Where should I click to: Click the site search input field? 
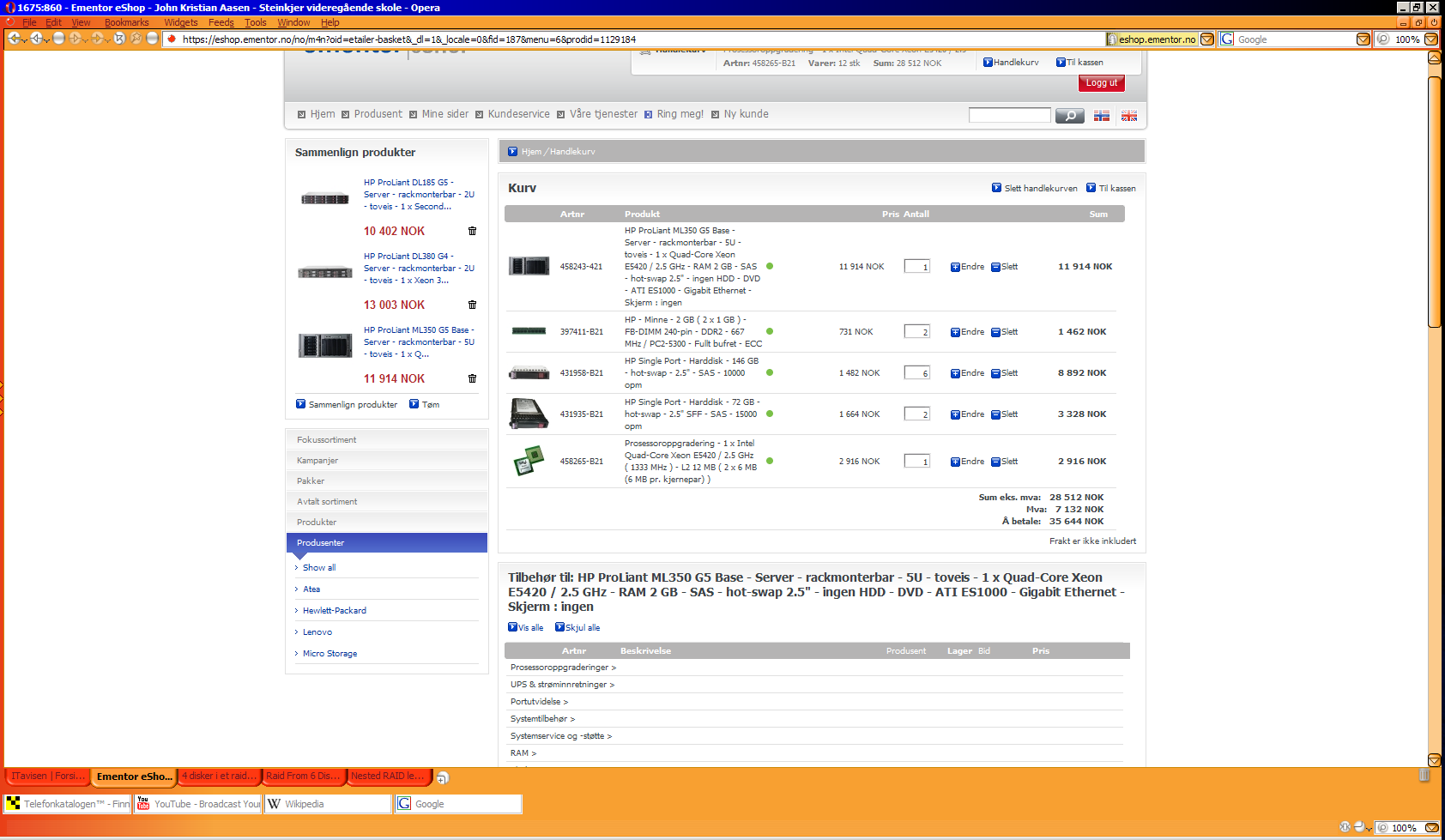(x=1010, y=115)
